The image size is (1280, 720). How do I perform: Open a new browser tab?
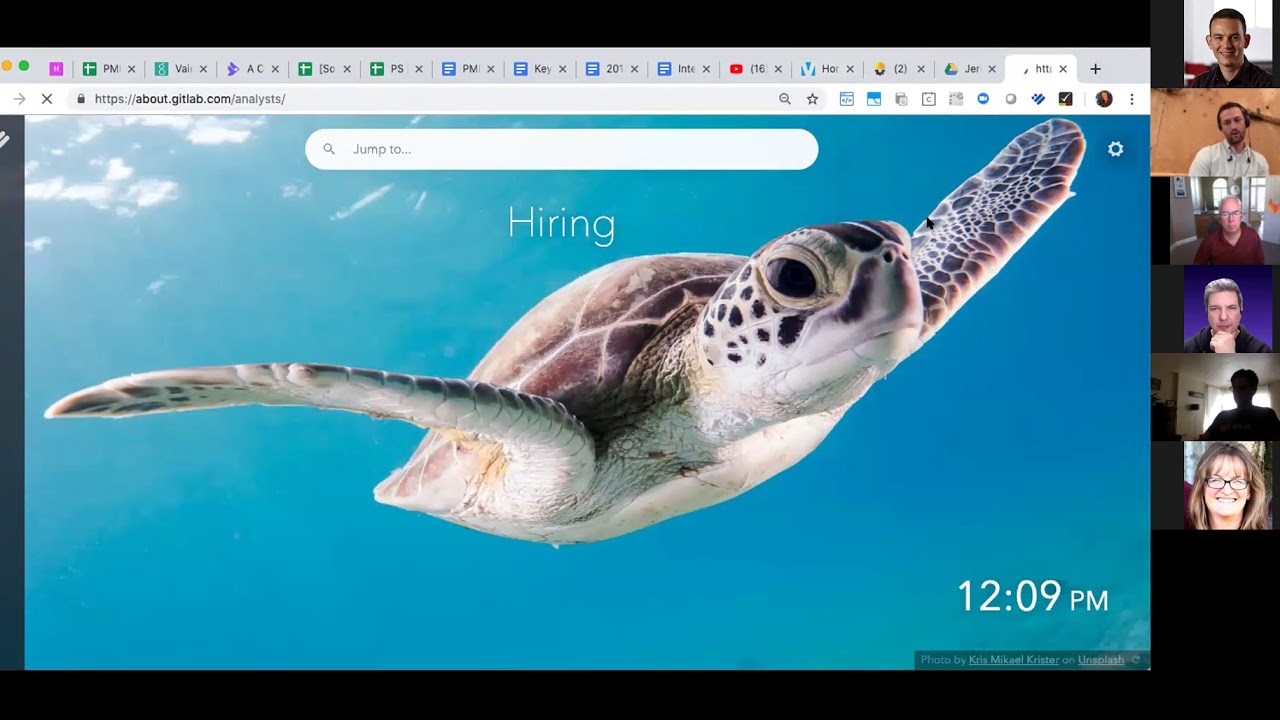click(x=1095, y=69)
